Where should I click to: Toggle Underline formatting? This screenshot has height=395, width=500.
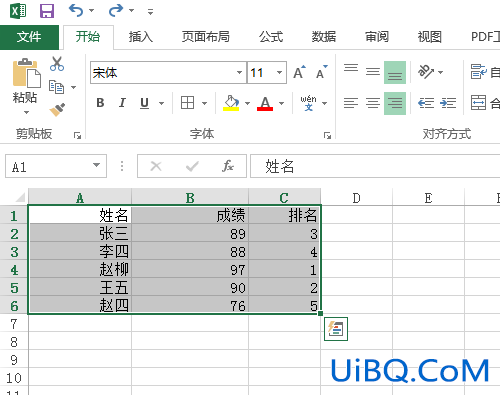click(144, 103)
